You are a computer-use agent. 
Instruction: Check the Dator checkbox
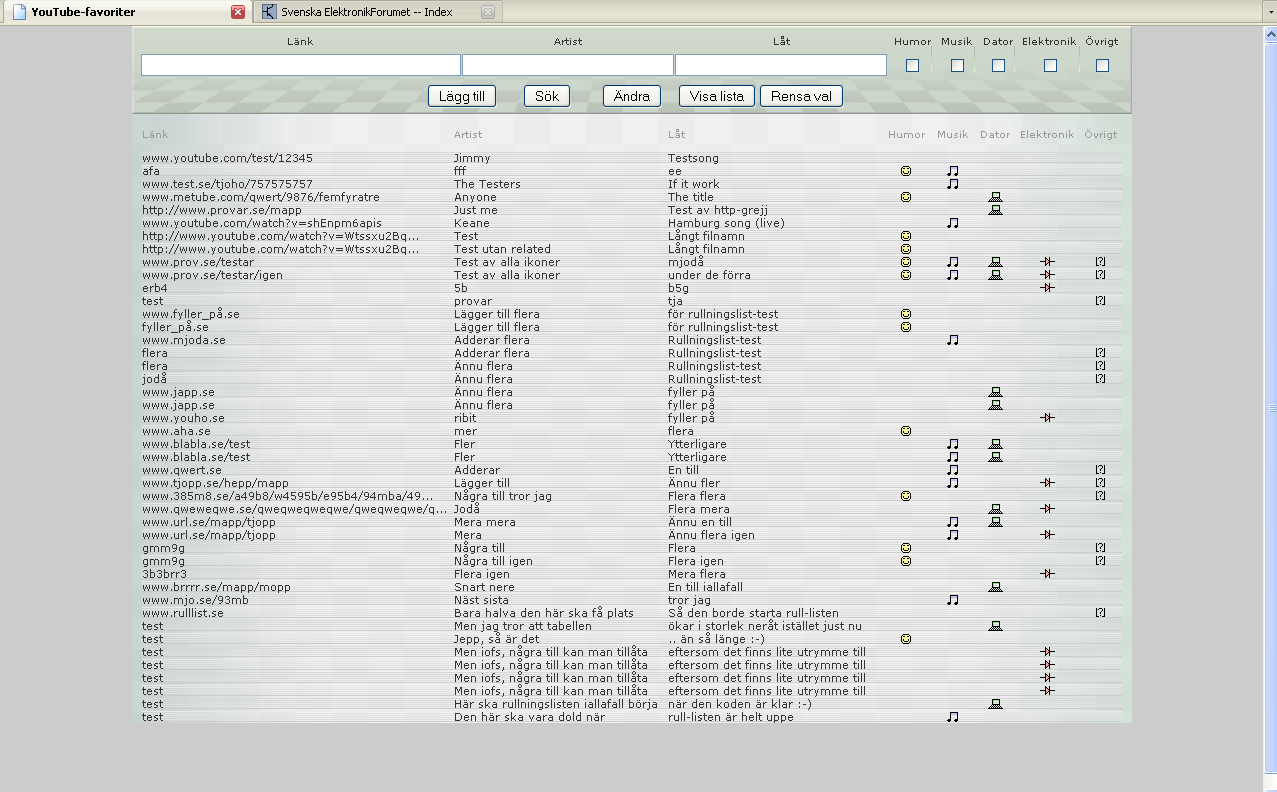998,66
